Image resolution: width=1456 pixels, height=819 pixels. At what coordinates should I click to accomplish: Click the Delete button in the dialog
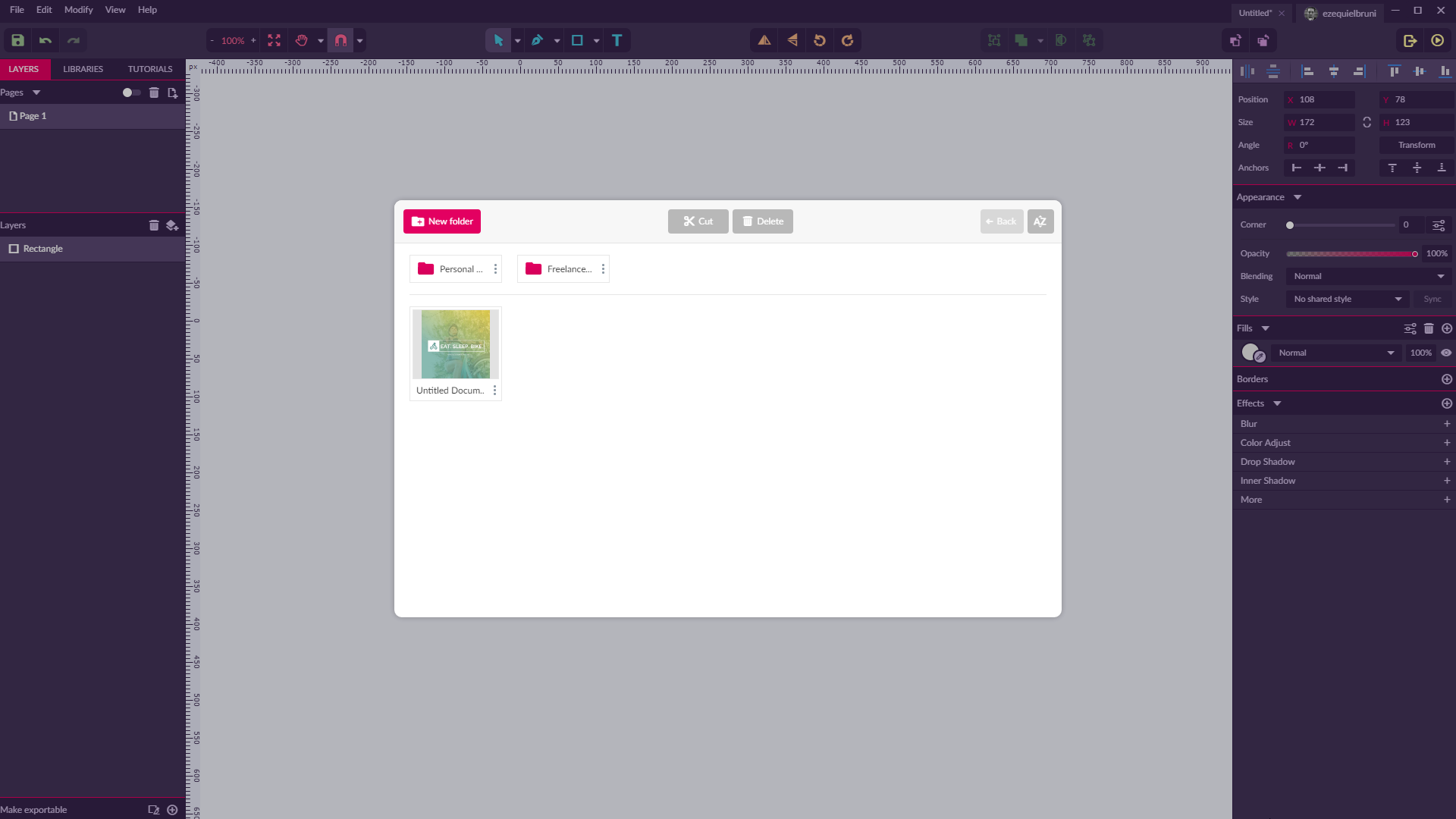coord(763,221)
